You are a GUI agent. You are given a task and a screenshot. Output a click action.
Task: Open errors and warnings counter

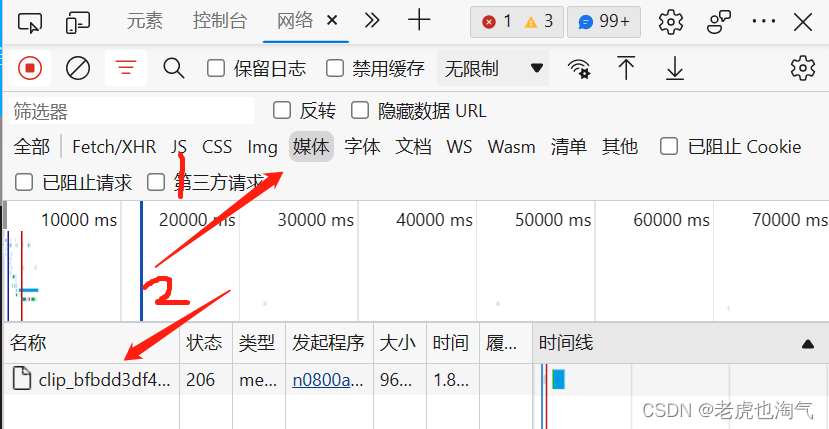click(517, 22)
